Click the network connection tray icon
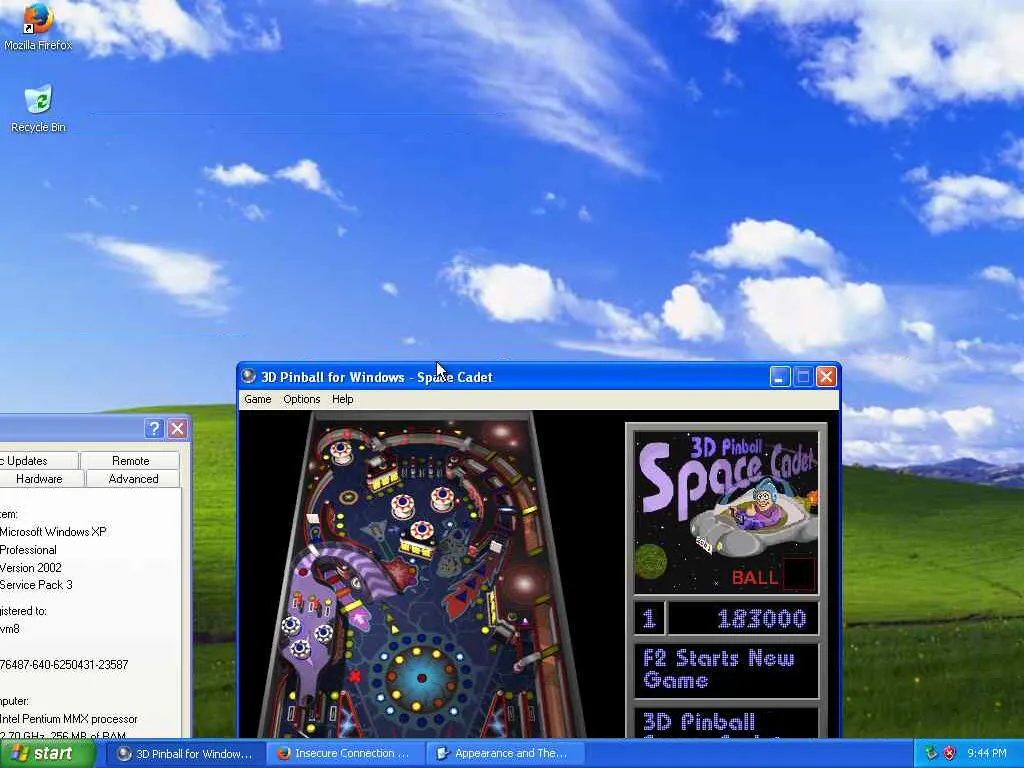The height and width of the screenshot is (768, 1024). tap(931, 753)
